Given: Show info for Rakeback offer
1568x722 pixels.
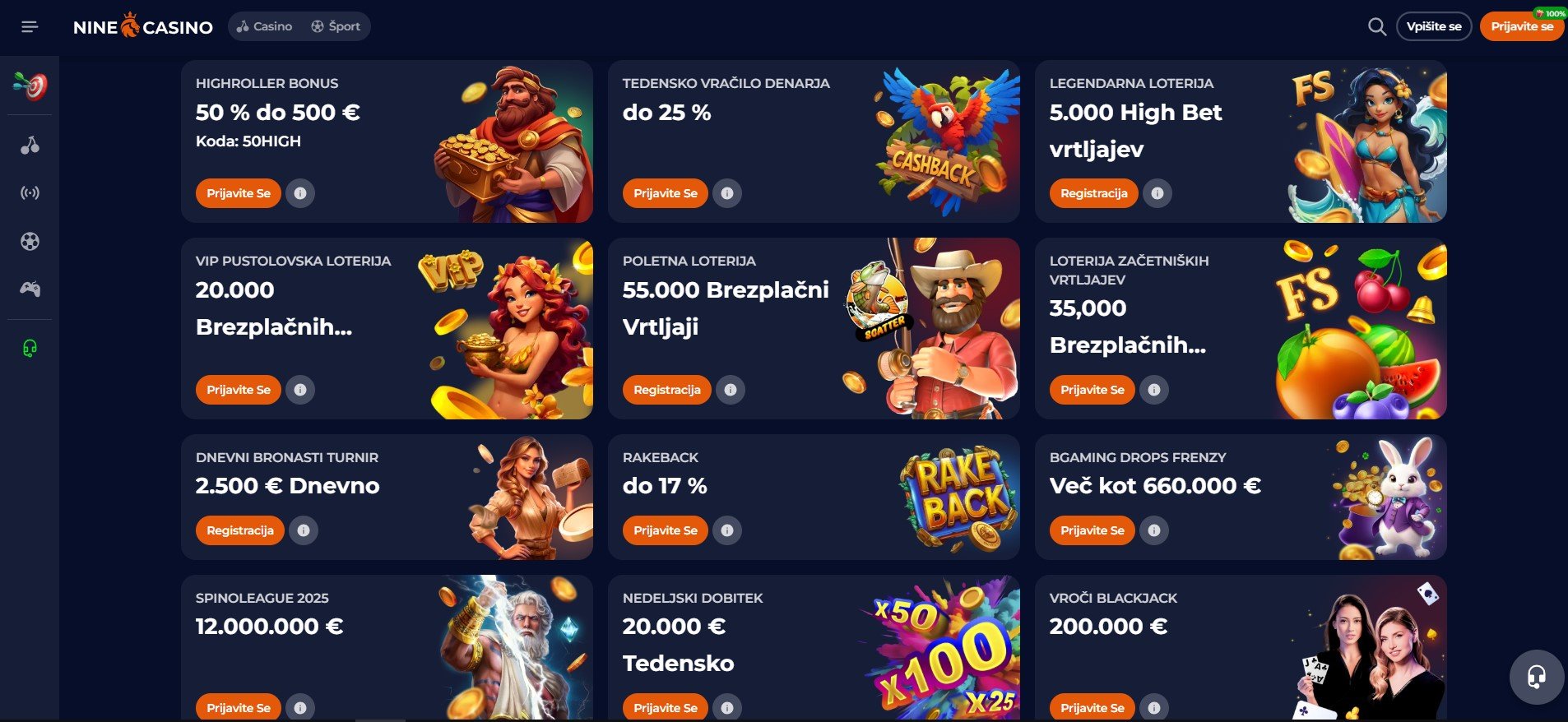Looking at the screenshot, I should [x=727, y=530].
